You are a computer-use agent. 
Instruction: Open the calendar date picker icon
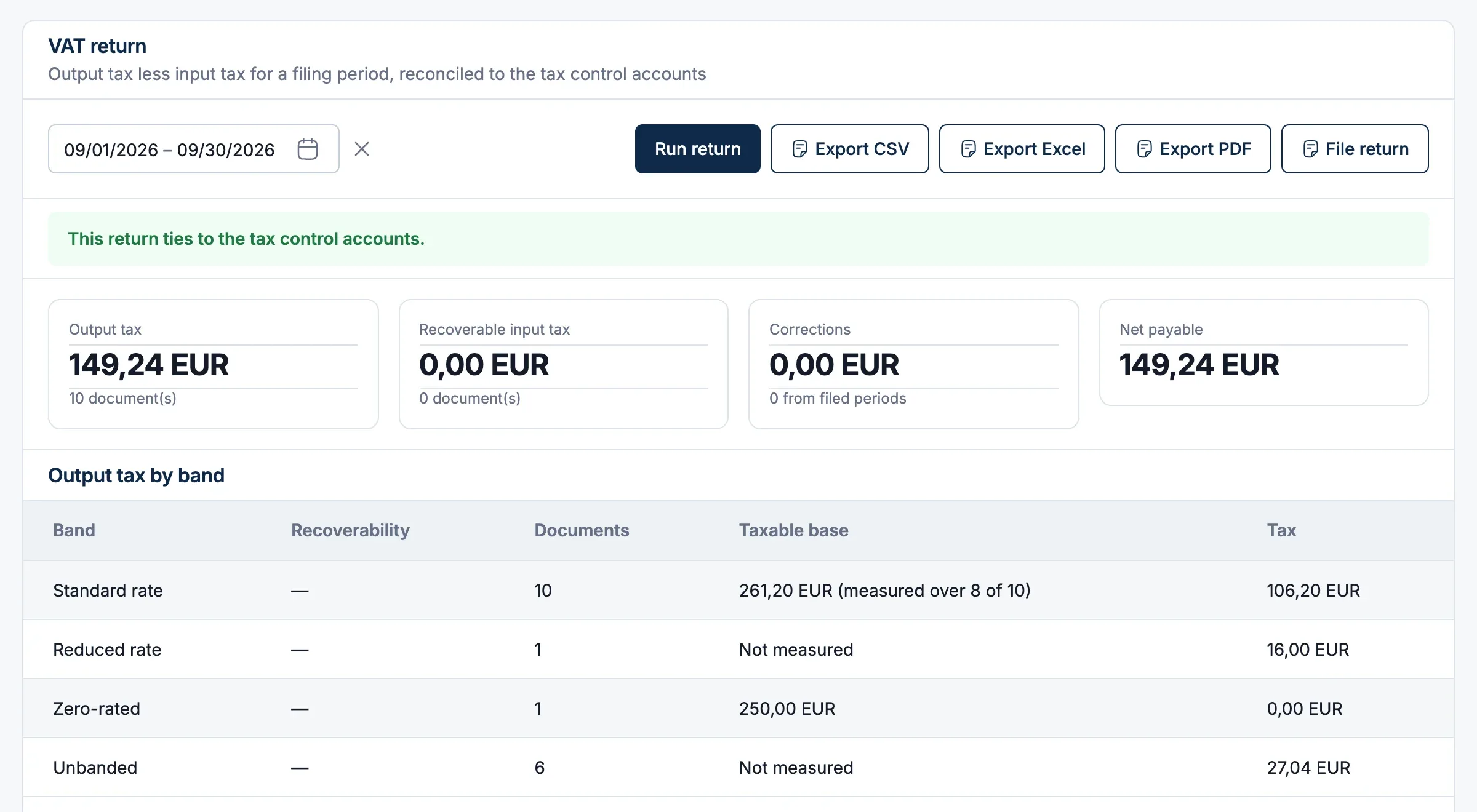[308, 149]
